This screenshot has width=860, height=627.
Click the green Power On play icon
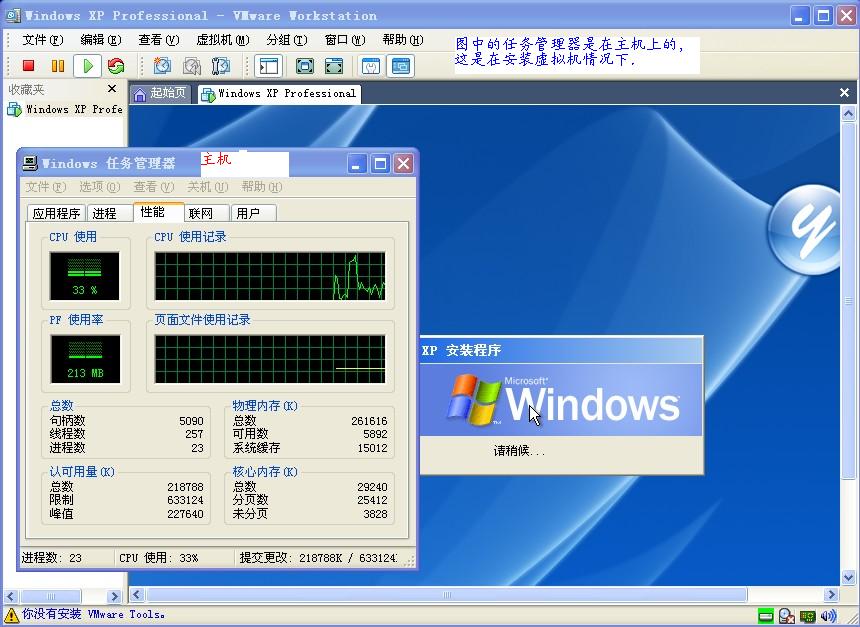click(87, 66)
